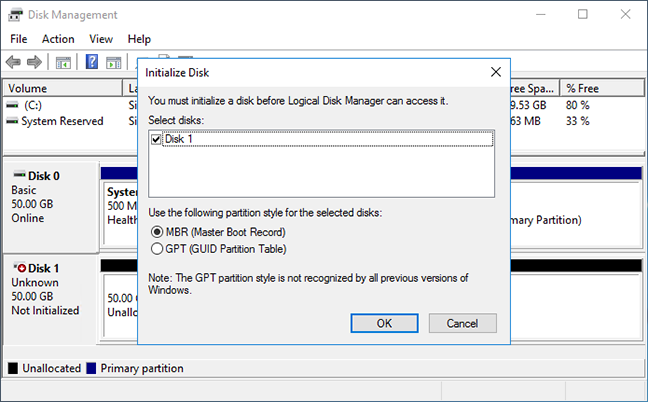Select the (C:) volume row text
The width and height of the screenshot is (648, 402).
(x=33, y=105)
